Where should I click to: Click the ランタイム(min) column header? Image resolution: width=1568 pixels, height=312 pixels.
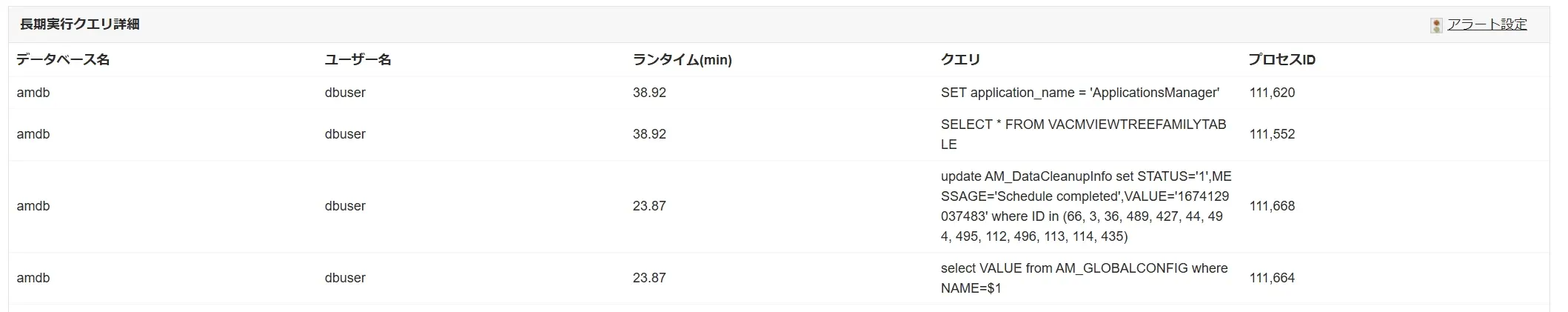tap(682, 60)
